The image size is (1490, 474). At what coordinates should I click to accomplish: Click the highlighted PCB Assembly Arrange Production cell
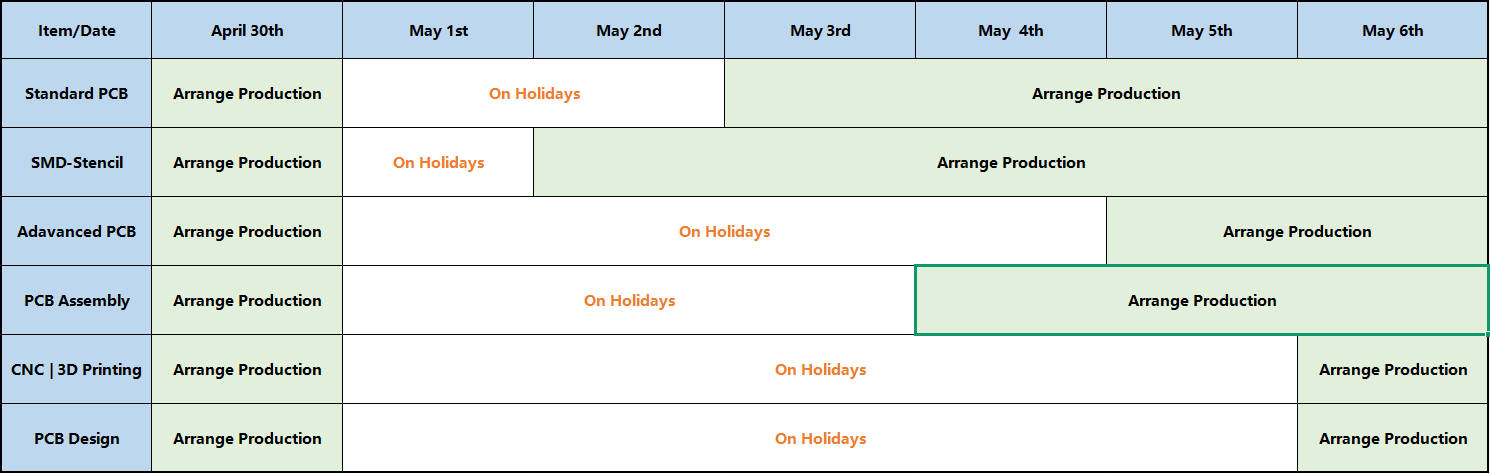[1202, 300]
